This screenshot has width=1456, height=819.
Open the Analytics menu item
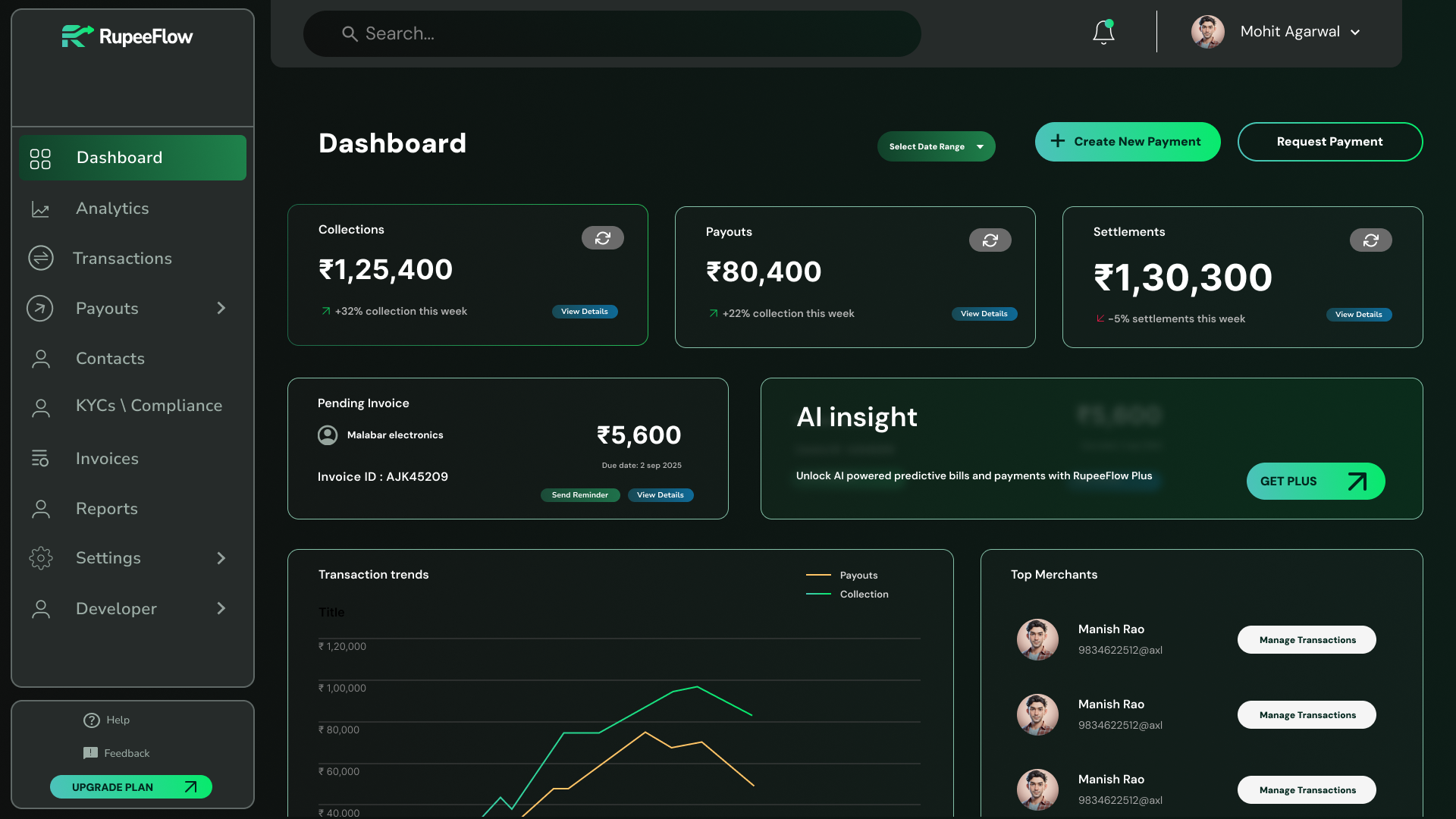(x=112, y=209)
